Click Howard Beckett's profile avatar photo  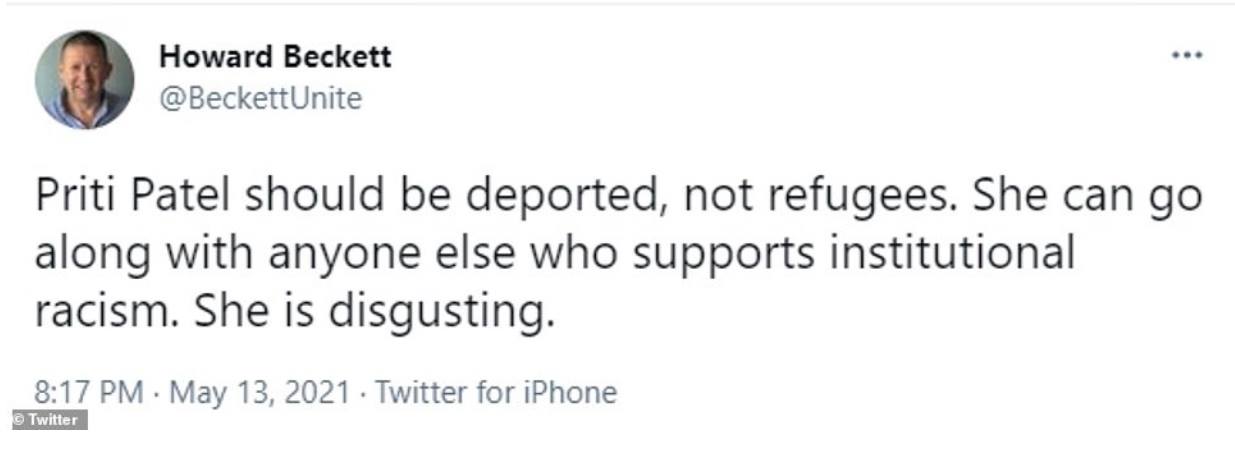click(x=84, y=80)
